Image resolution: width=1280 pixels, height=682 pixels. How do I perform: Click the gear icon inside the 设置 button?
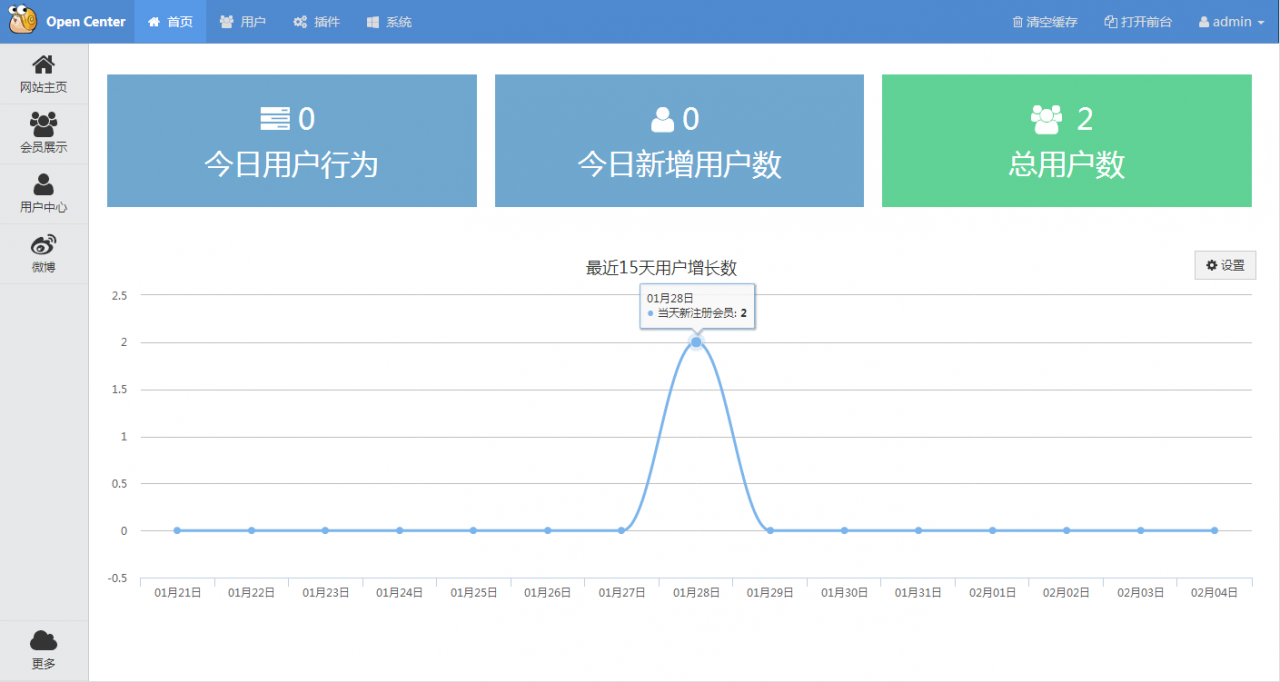[x=1211, y=264]
